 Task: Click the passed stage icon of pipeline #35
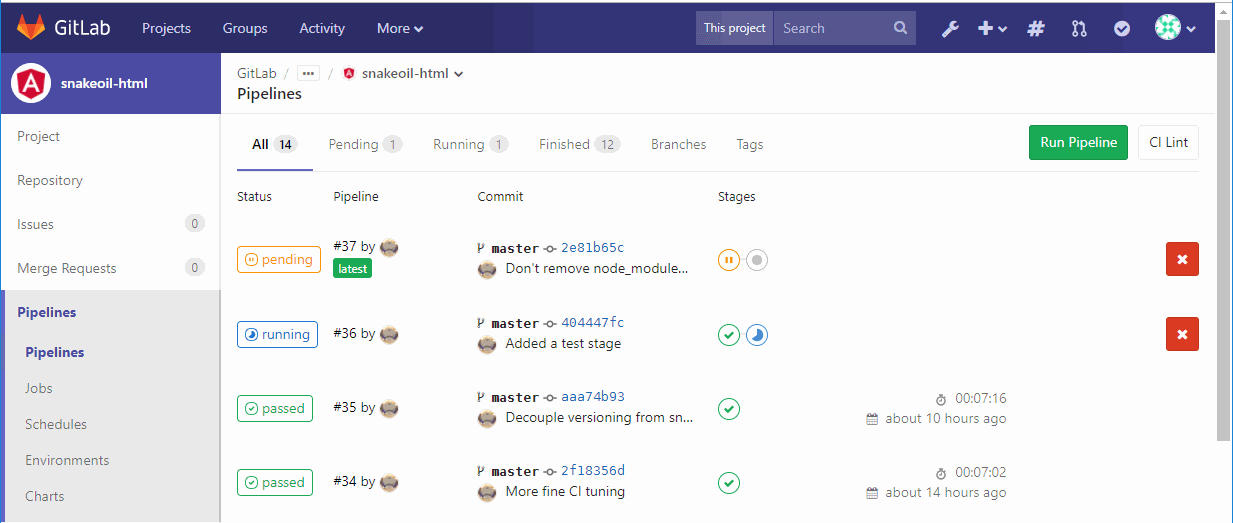[729, 409]
